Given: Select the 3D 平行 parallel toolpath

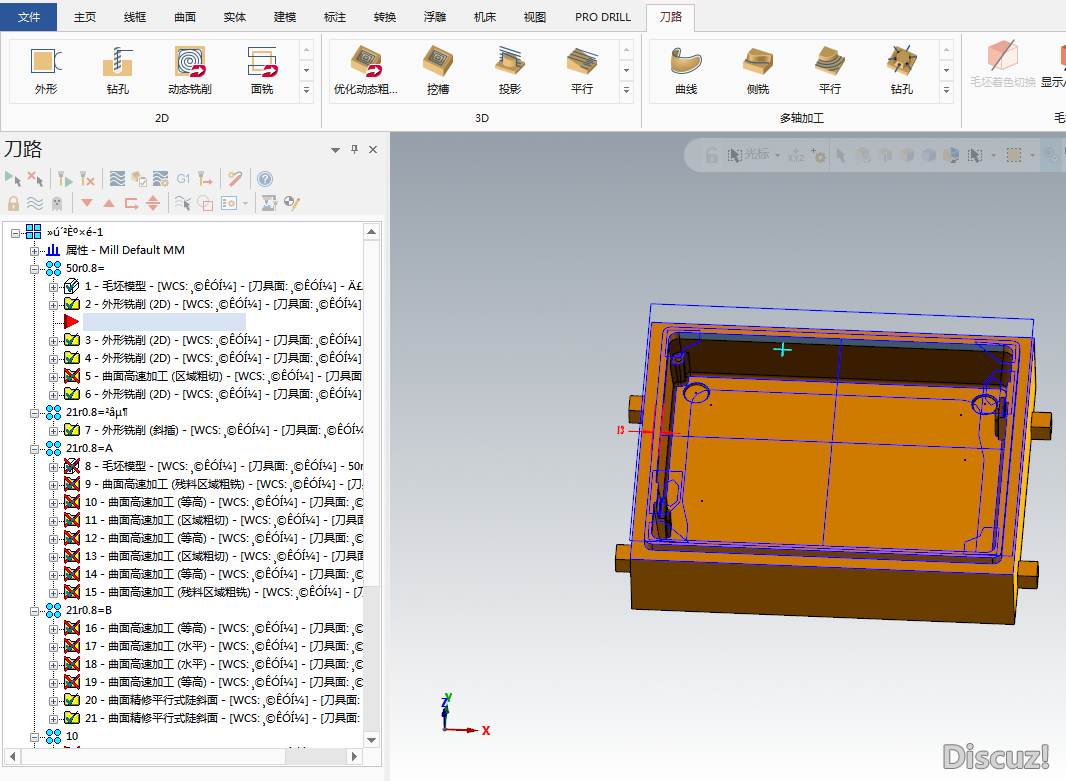Looking at the screenshot, I should 582,71.
